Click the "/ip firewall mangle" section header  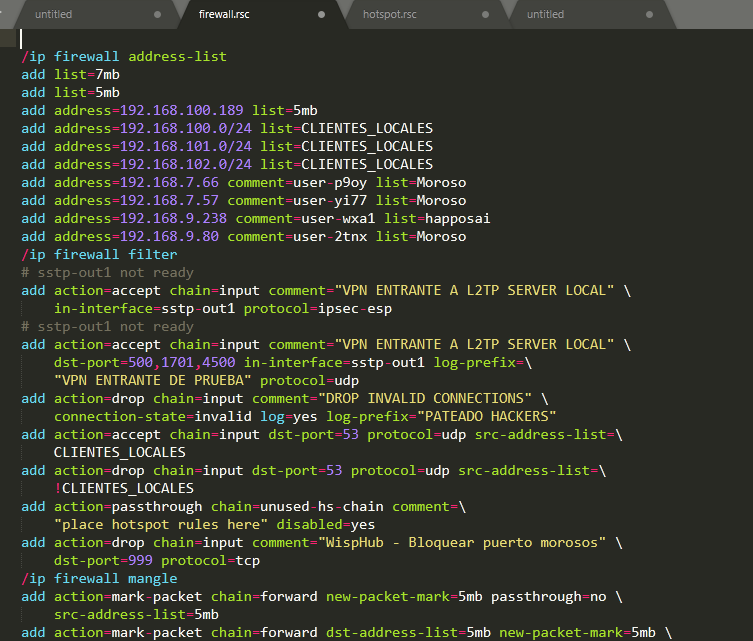[x=99, y=578]
